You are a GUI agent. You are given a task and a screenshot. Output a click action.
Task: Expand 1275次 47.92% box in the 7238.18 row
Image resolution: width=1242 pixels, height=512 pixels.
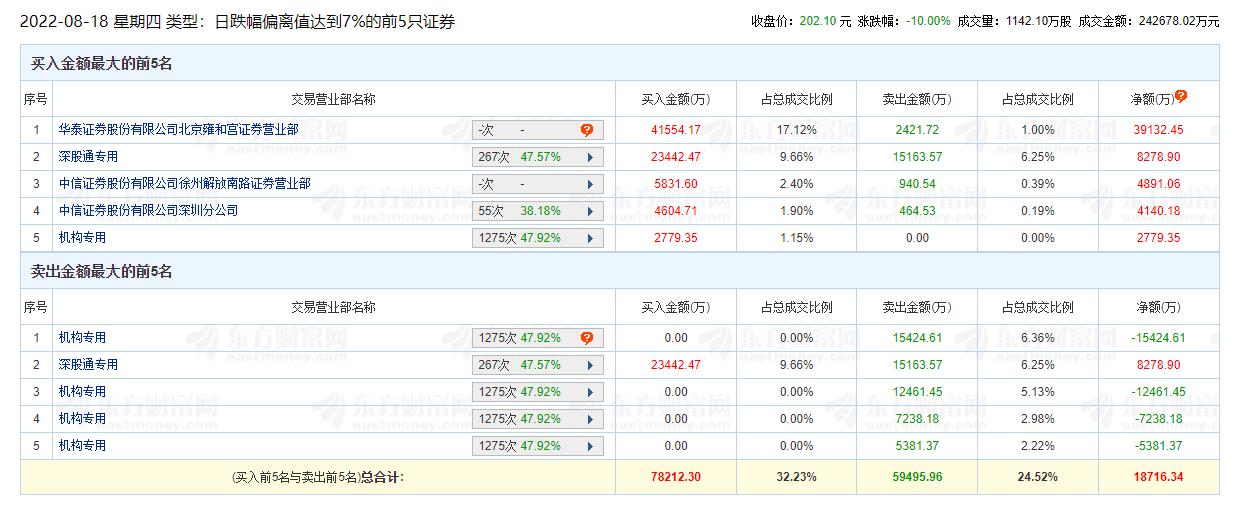pyautogui.click(x=538, y=419)
